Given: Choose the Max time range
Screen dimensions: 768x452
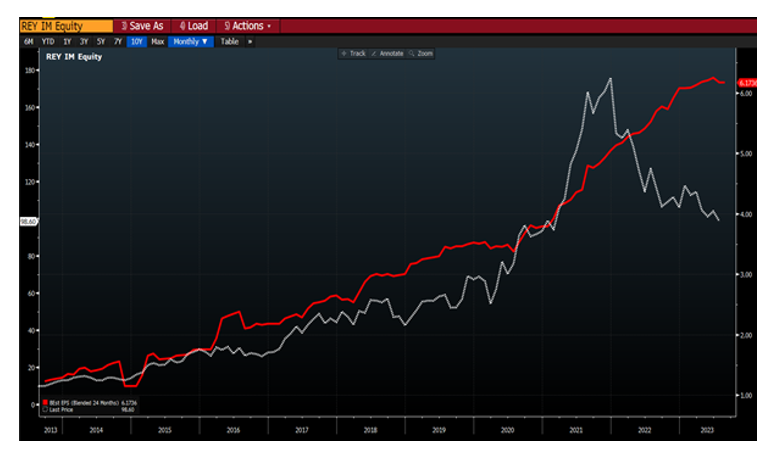Looking at the screenshot, I should pos(157,41).
